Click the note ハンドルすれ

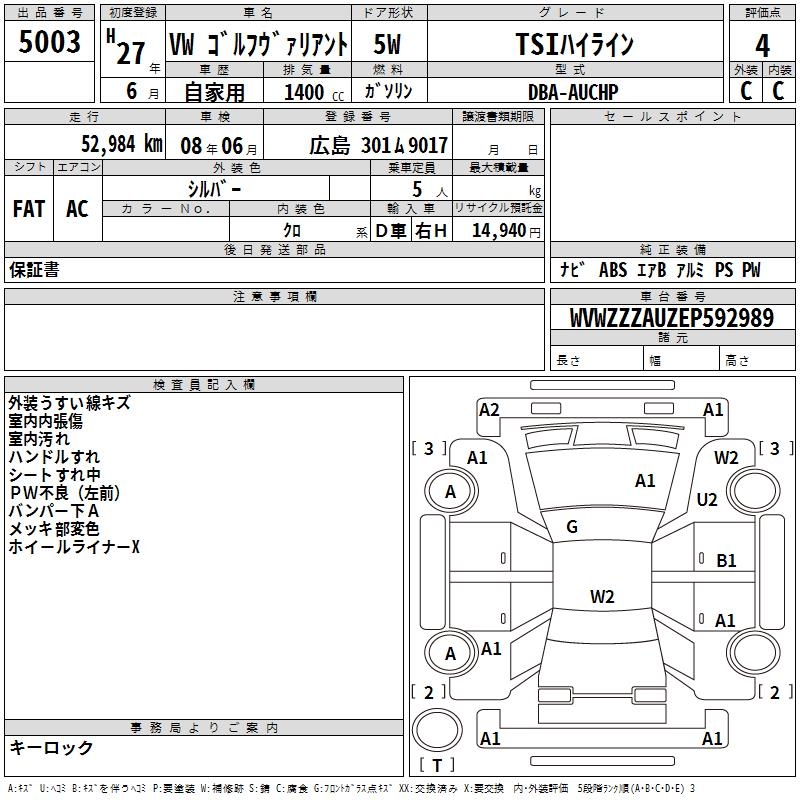[54, 457]
